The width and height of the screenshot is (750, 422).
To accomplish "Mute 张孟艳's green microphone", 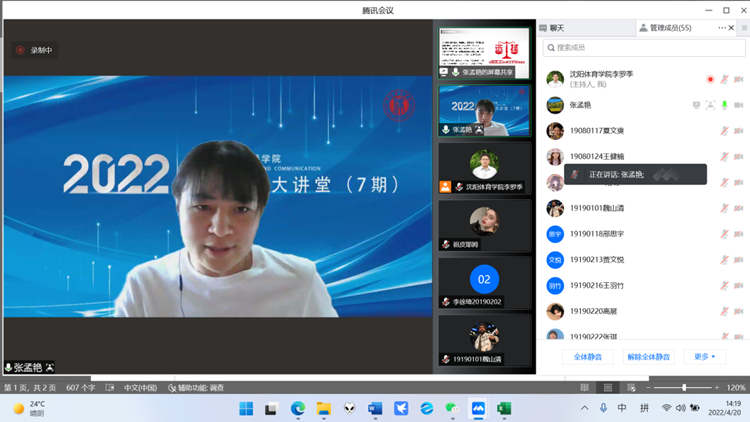I will click(x=725, y=105).
